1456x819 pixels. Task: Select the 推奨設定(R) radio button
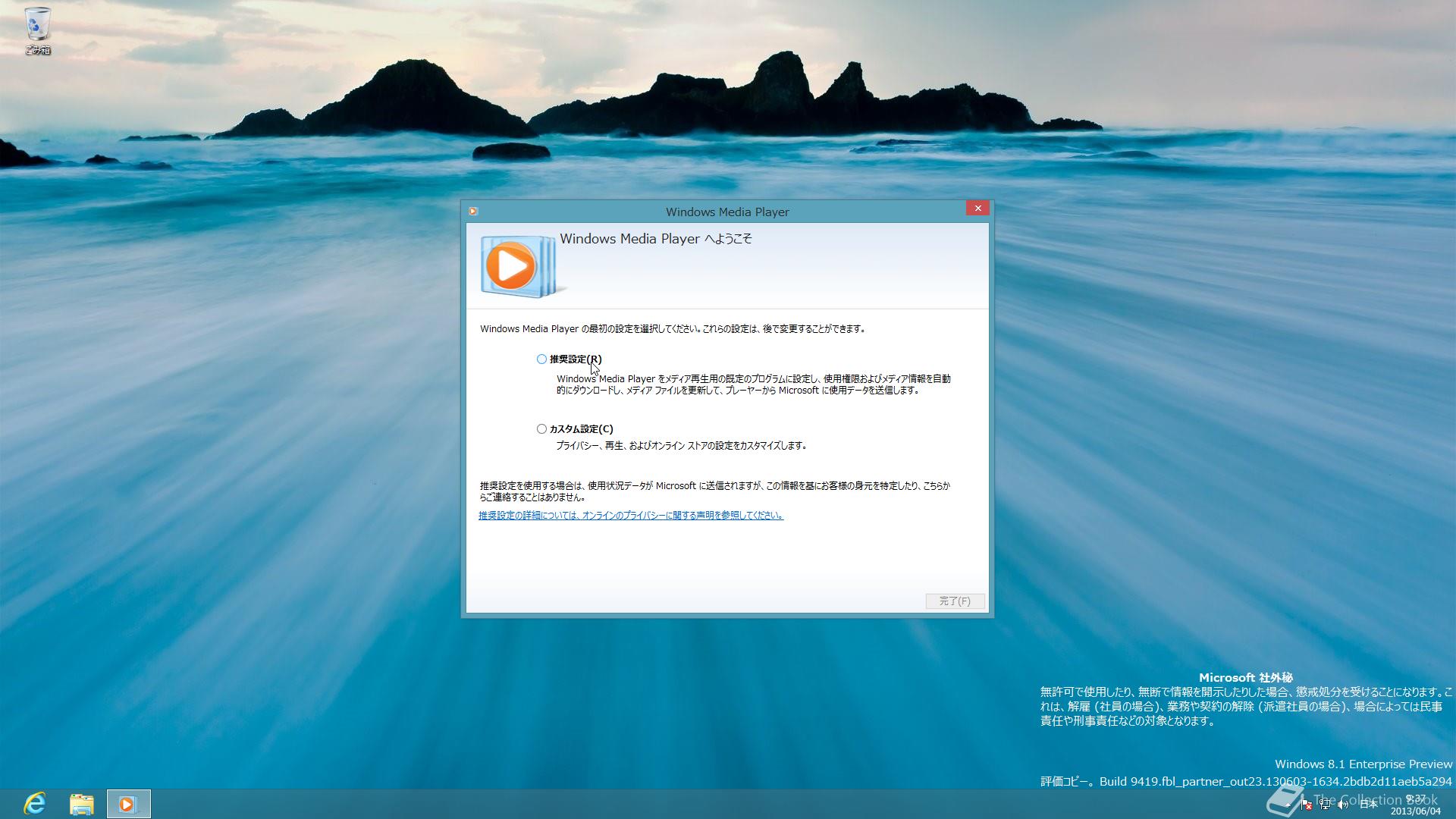[x=541, y=359]
